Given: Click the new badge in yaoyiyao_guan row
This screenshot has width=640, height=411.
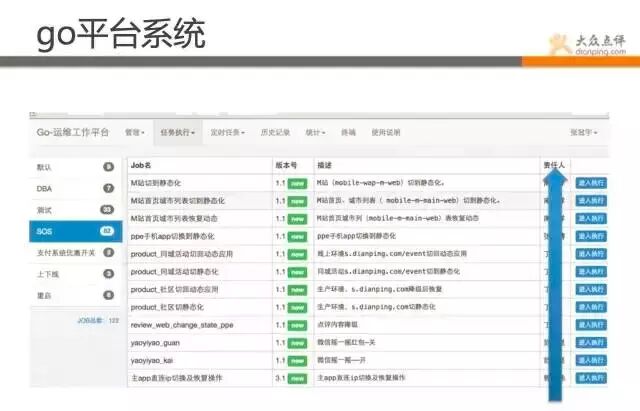Looking at the screenshot, I should [x=298, y=343].
